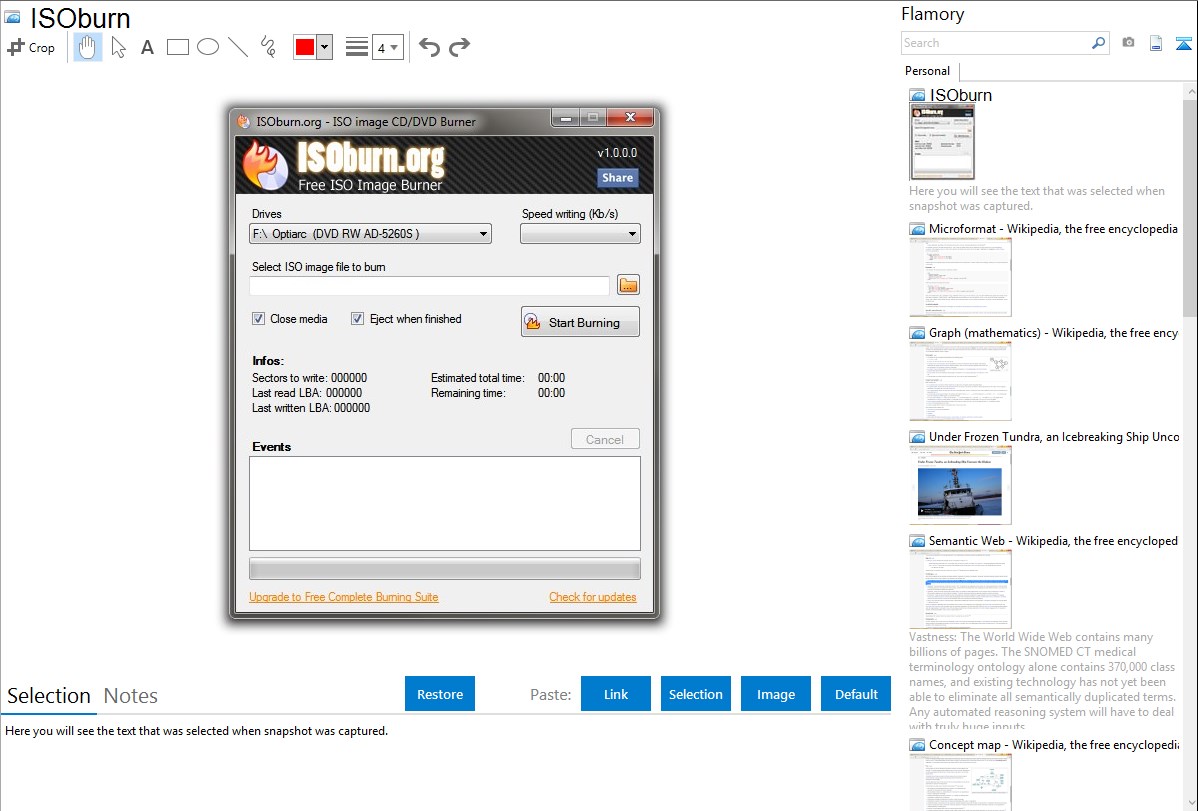Activate the hand pan tool
Screen dimensions: 1198x811
tap(87, 47)
